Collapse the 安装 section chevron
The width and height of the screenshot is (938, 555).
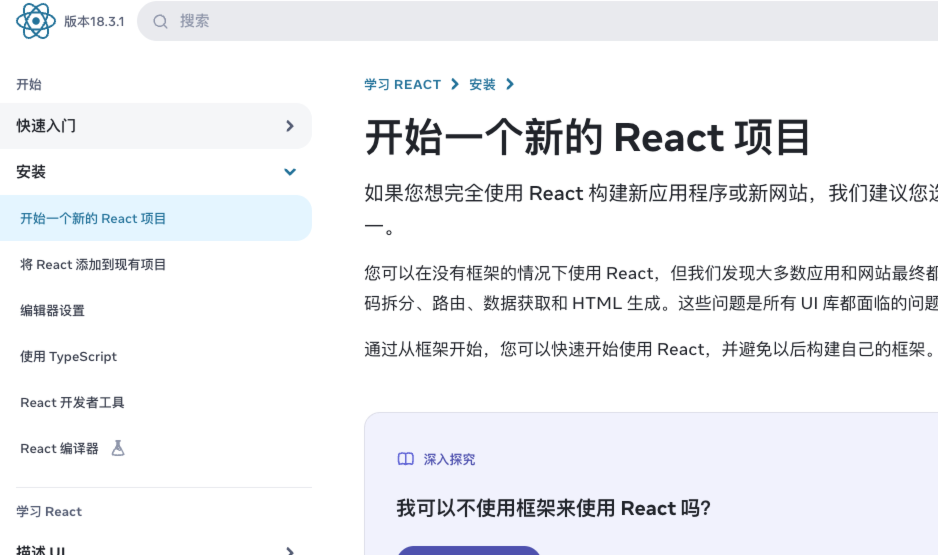pyautogui.click(x=290, y=172)
